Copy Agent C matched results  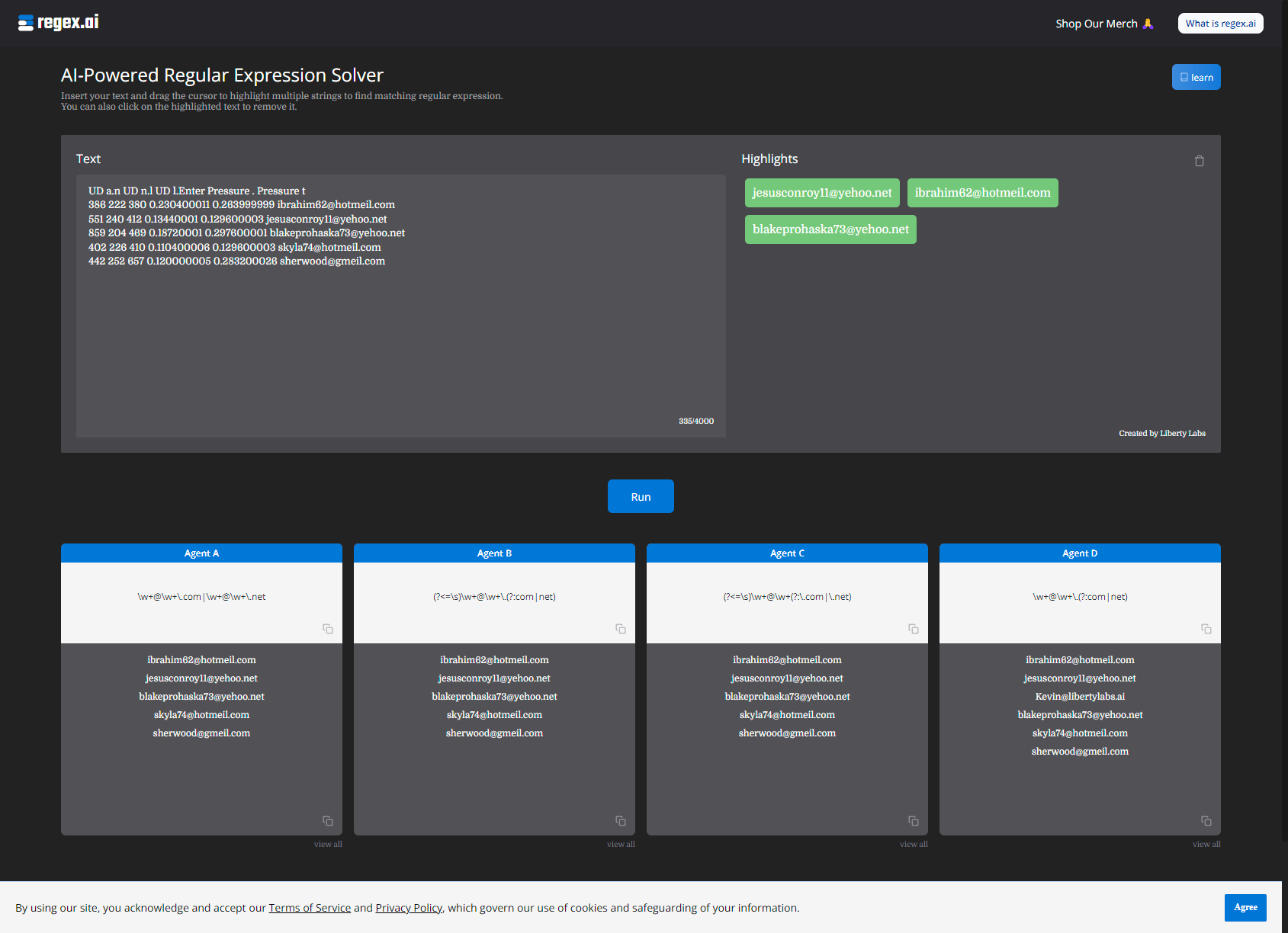[914, 821]
